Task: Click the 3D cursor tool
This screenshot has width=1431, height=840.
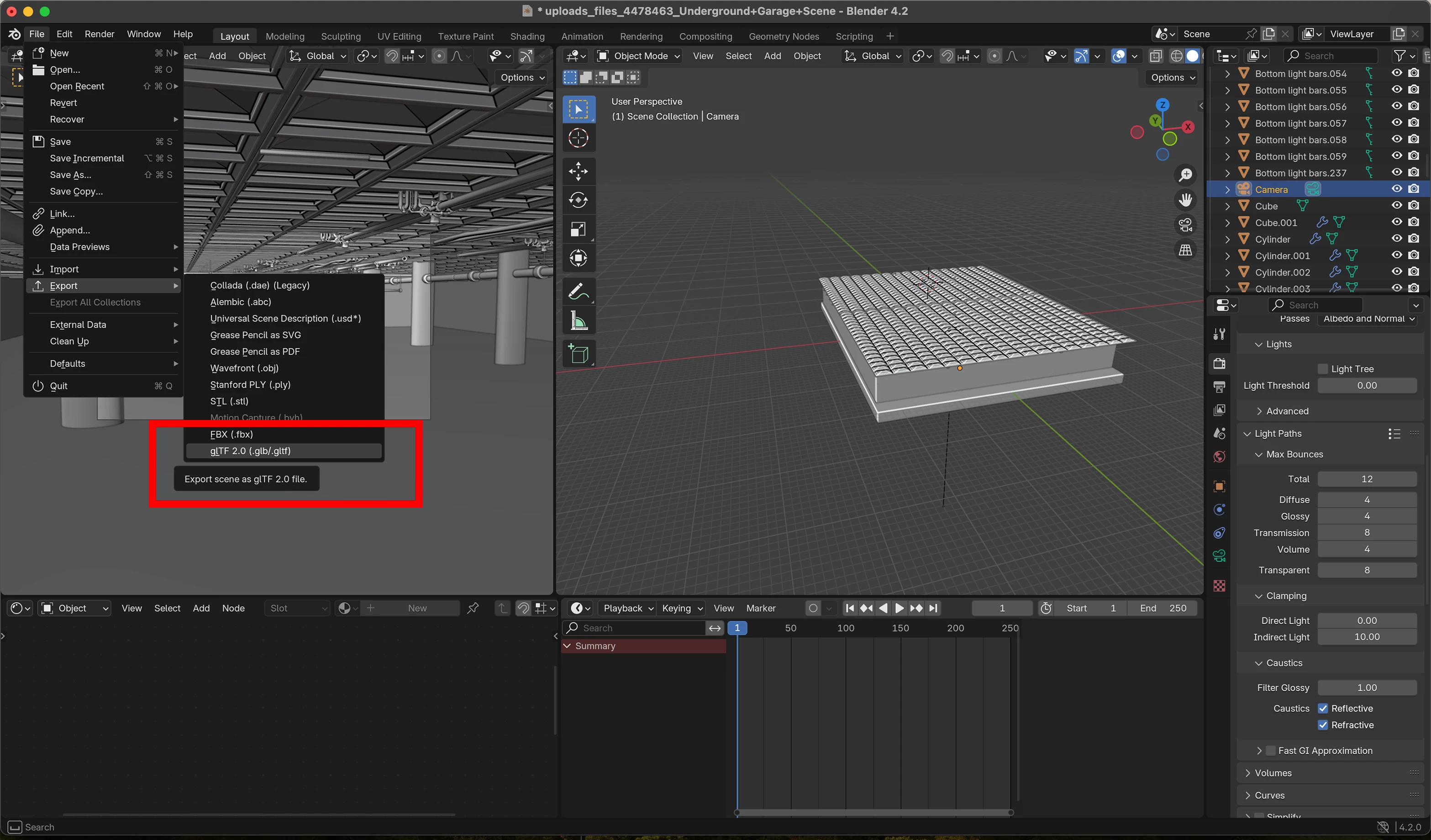Action: 578,138
